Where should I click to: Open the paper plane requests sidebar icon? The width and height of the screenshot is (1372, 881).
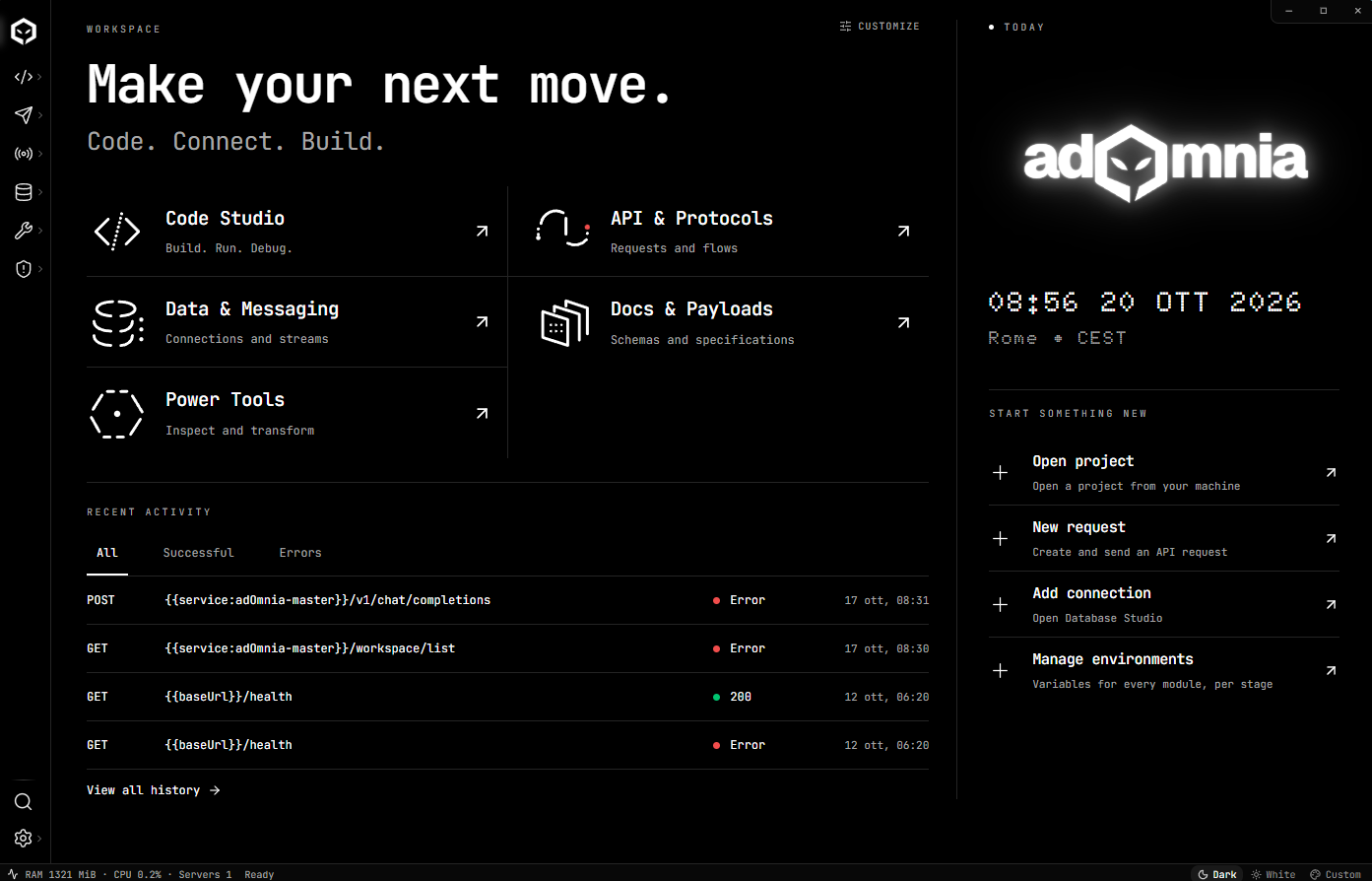pos(24,115)
